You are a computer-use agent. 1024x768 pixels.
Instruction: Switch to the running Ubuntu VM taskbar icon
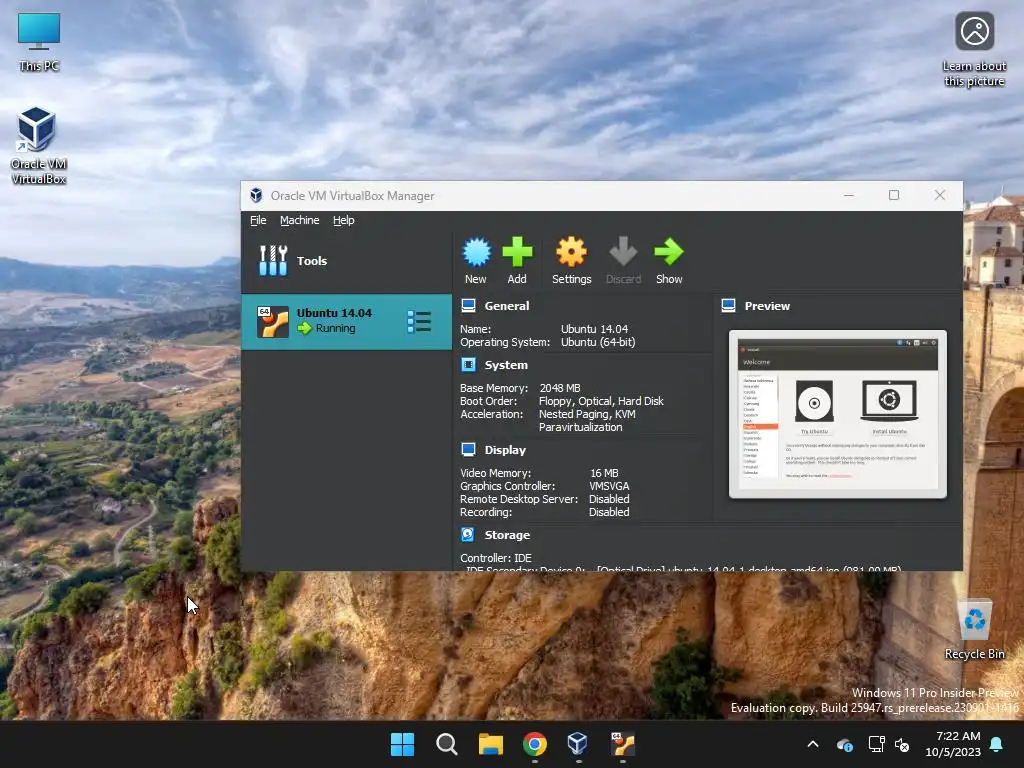(622, 744)
